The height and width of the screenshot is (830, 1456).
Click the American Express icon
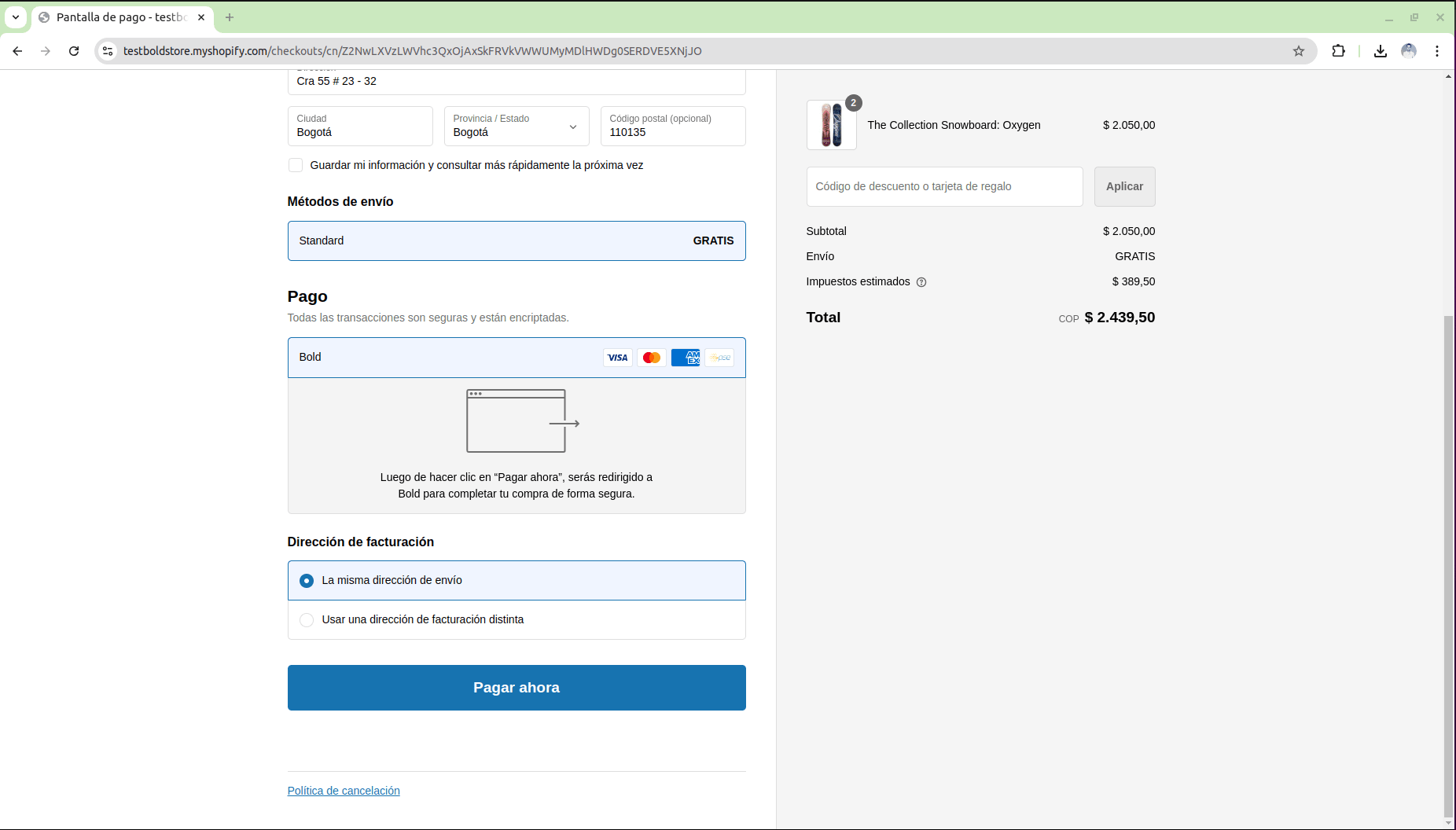[686, 358]
